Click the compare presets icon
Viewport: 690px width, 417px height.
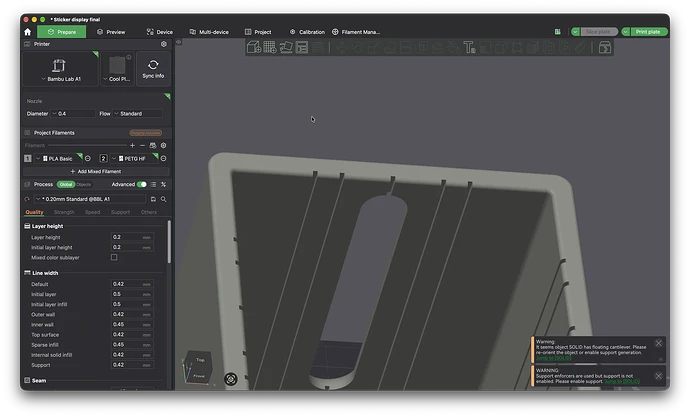coord(163,184)
